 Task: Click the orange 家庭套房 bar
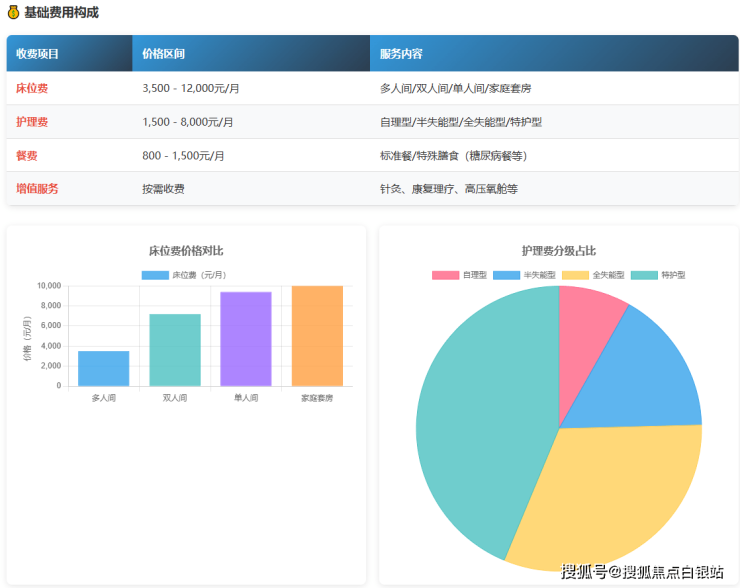pyautogui.click(x=317, y=336)
